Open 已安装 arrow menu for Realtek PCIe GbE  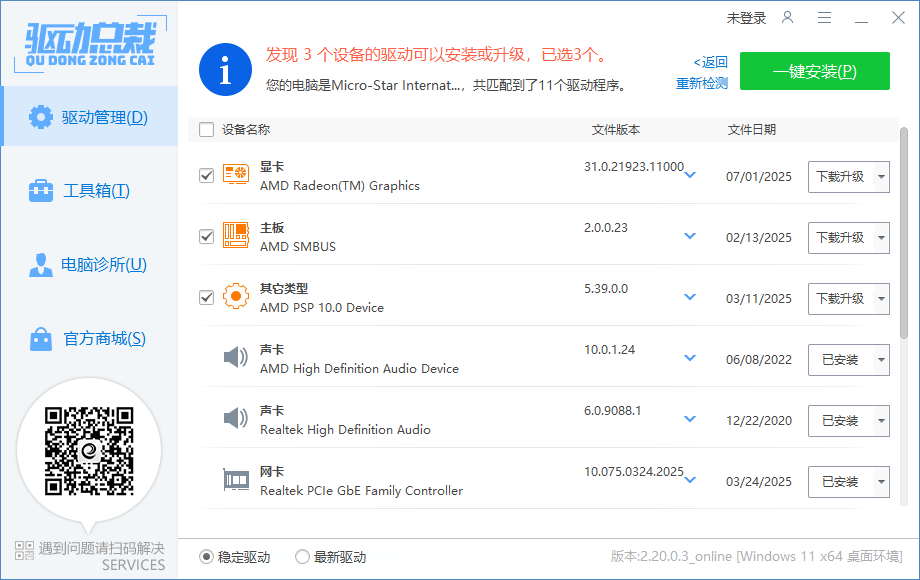click(x=881, y=481)
